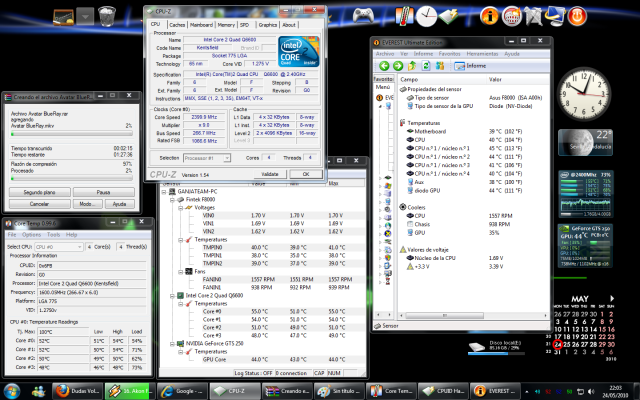
Task: Click the chalkboard icon in top dock
Action: coord(63,17)
